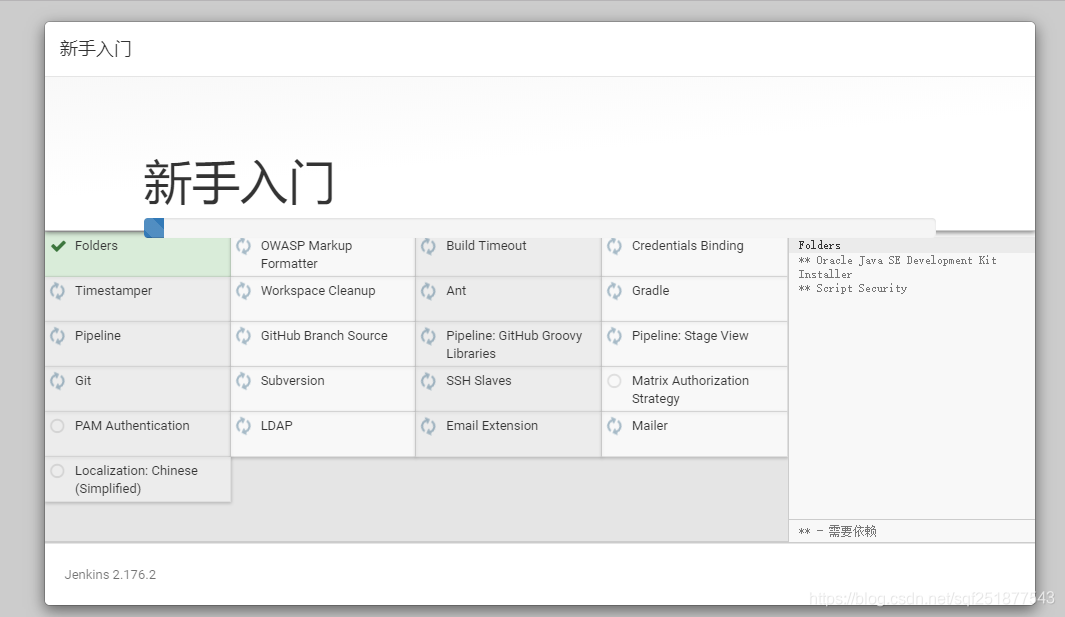Click the spinner icon beside Credentials Binding
This screenshot has height=617, width=1065.
pyautogui.click(x=615, y=246)
